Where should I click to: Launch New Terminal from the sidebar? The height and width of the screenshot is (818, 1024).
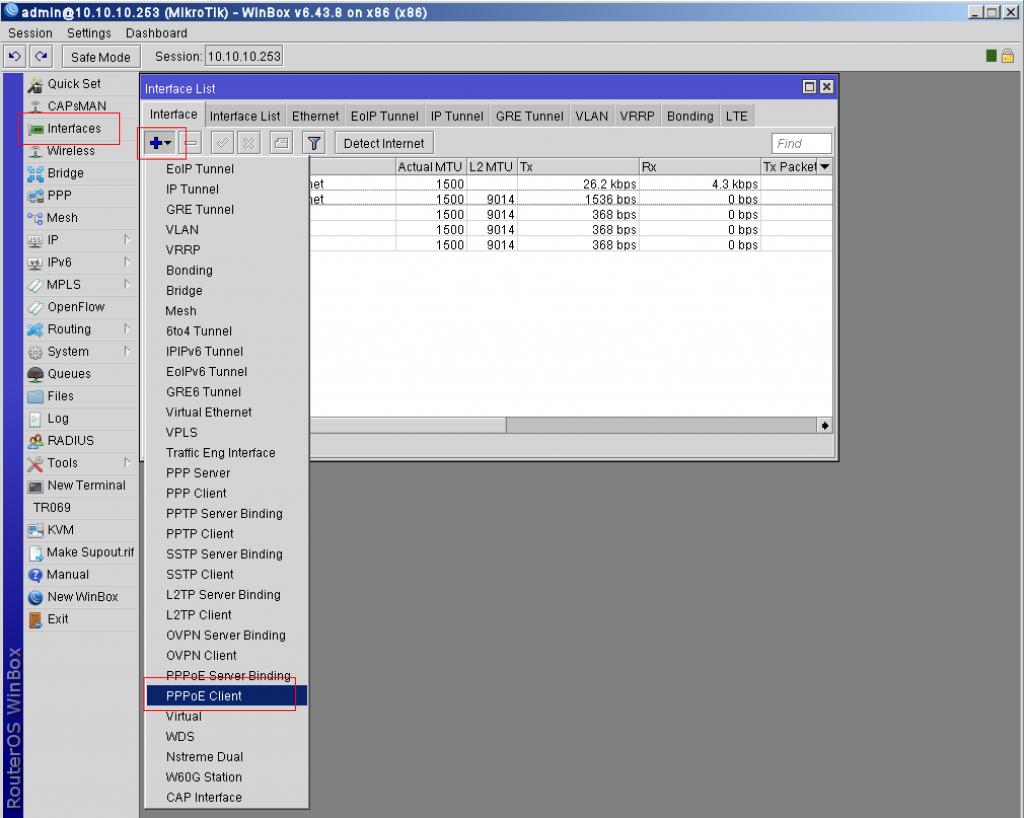86,485
